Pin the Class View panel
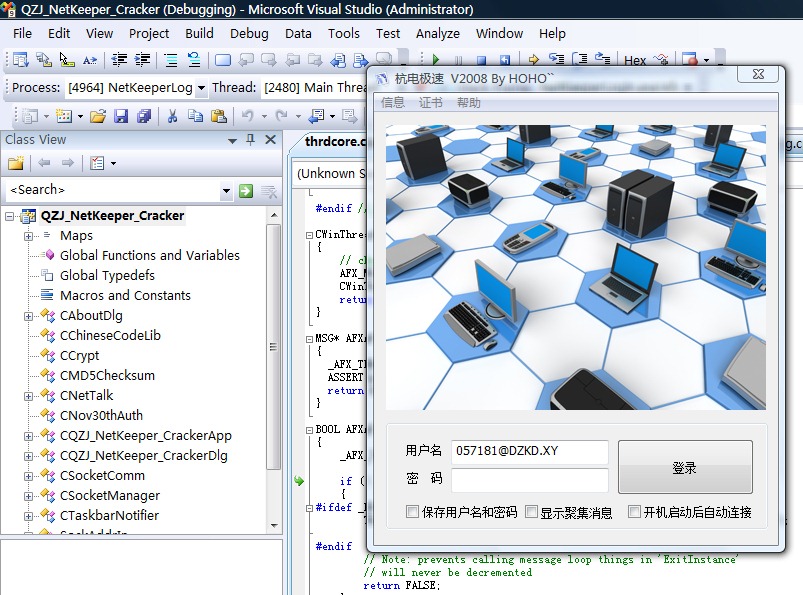The image size is (803, 595). click(250, 140)
